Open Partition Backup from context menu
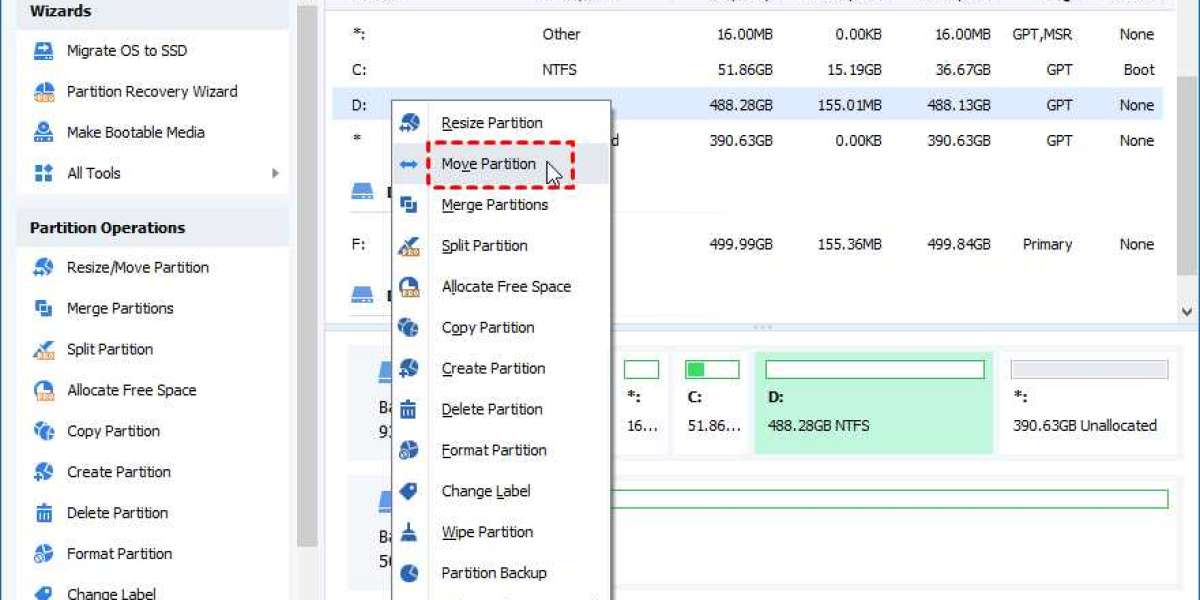This screenshot has height=600, width=1200. point(493,574)
